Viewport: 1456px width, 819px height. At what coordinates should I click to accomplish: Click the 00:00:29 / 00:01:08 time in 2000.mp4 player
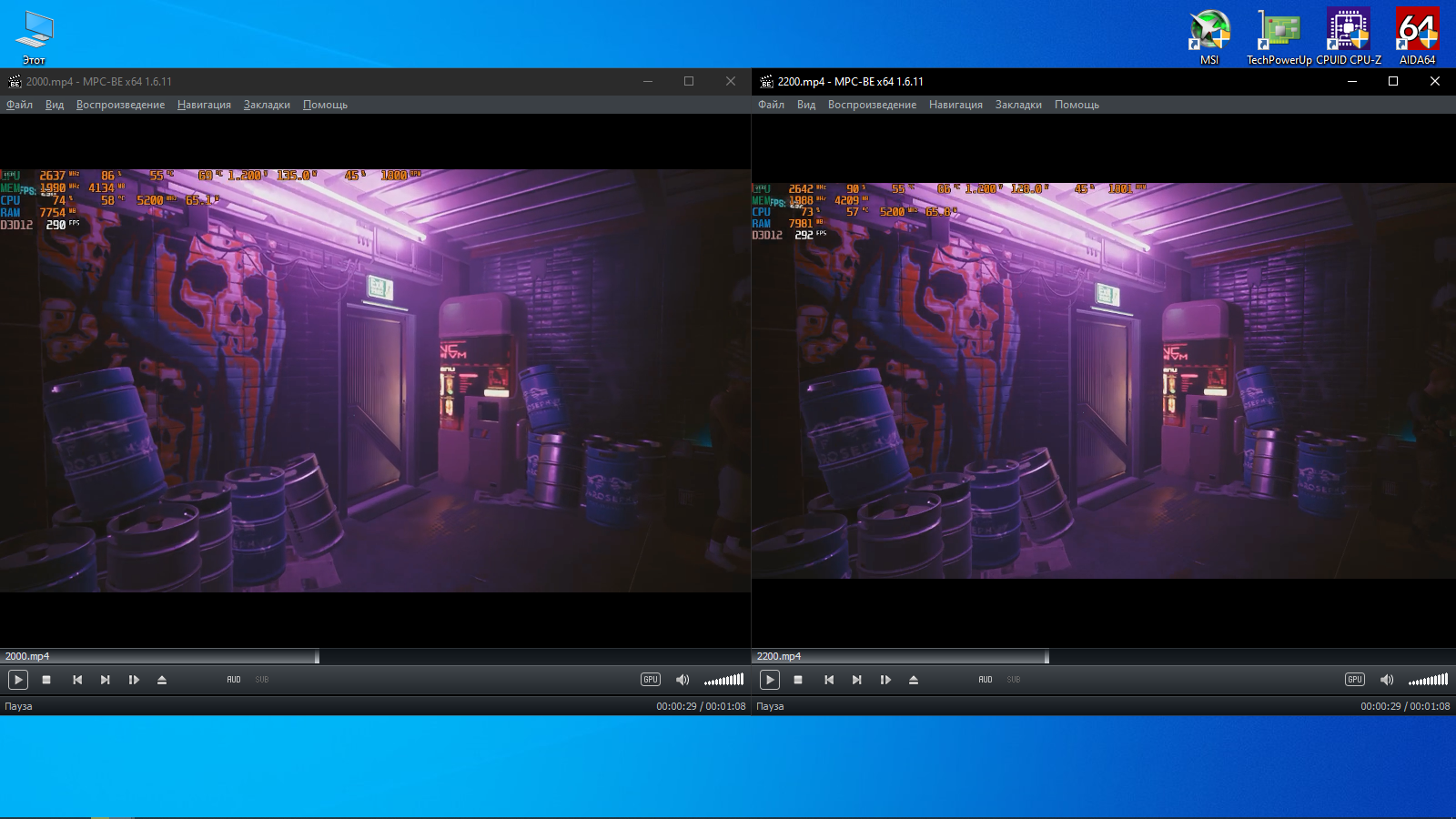(701, 706)
